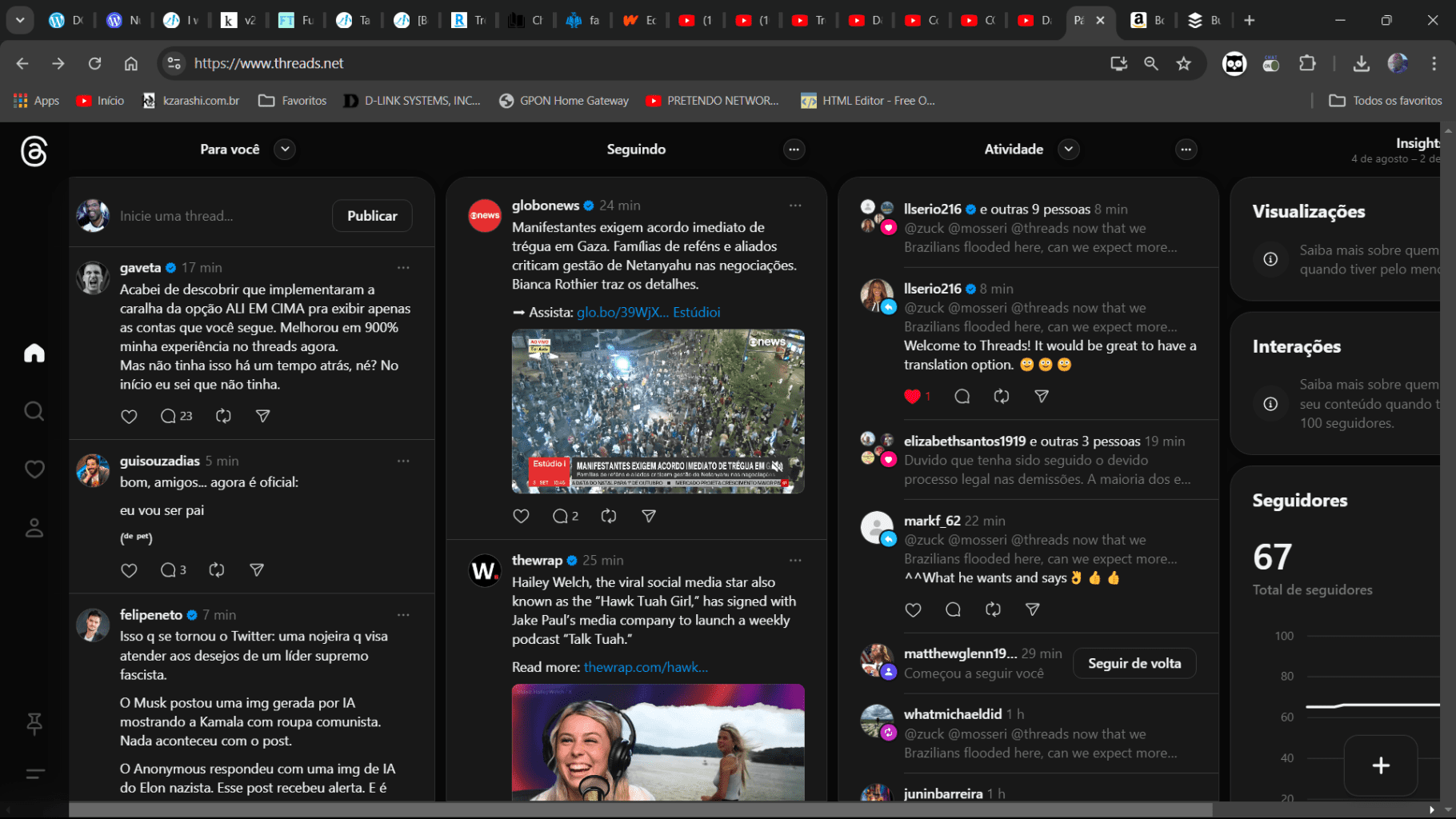Click the pin column icon in the sidebar

[34, 724]
